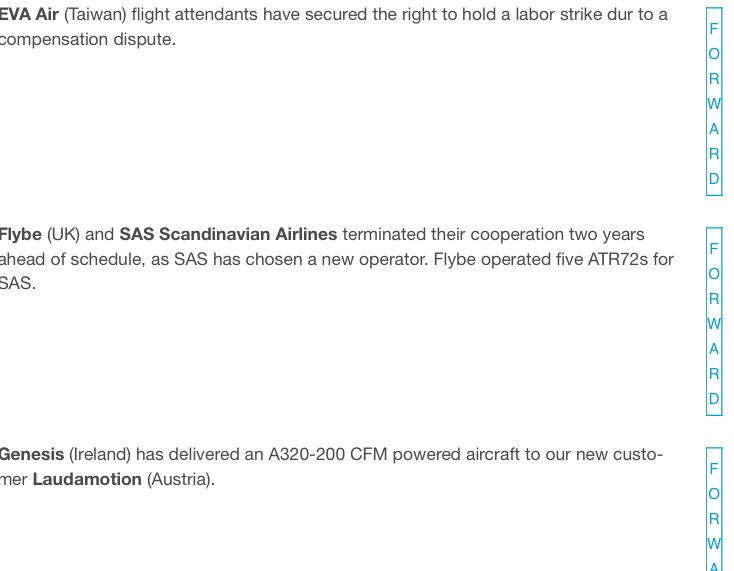Click the words "compensation dispute"
The height and width of the screenshot is (571, 734).
click(88, 40)
